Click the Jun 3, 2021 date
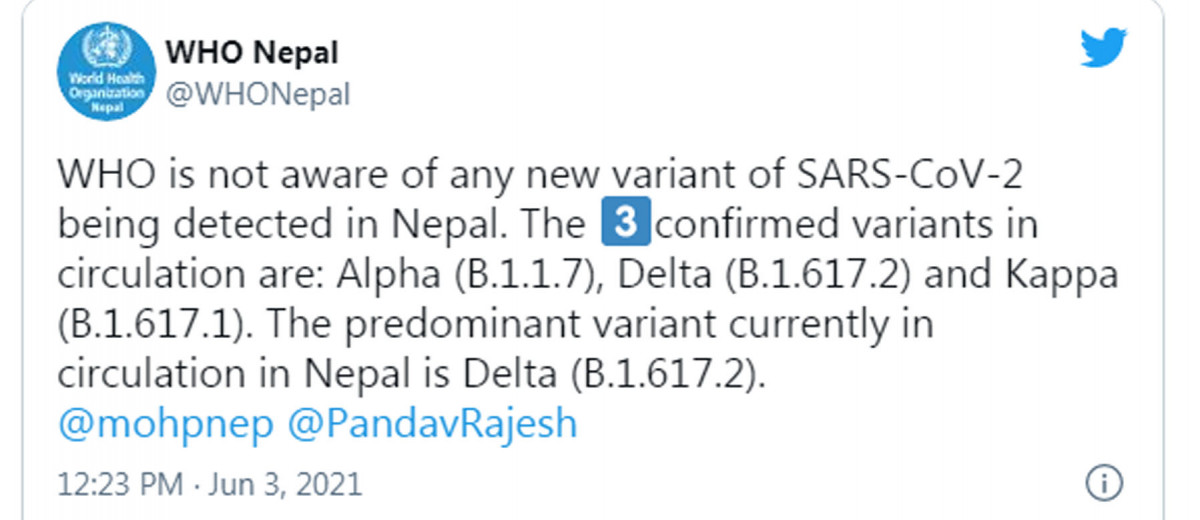Screen dimensions: 1200x520 (x=285, y=485)
